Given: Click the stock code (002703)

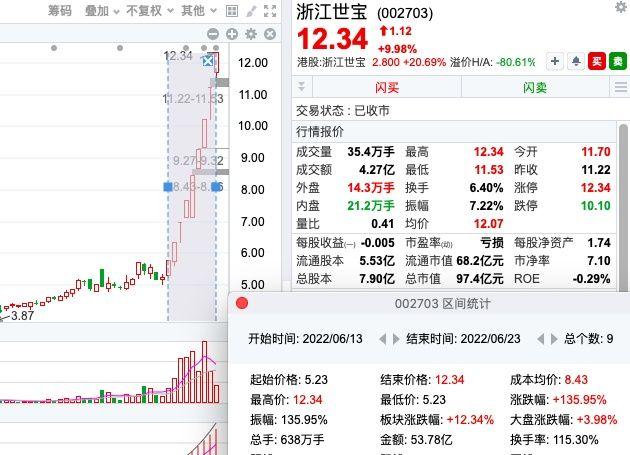Looking at the screenshot, I should 405,13.
